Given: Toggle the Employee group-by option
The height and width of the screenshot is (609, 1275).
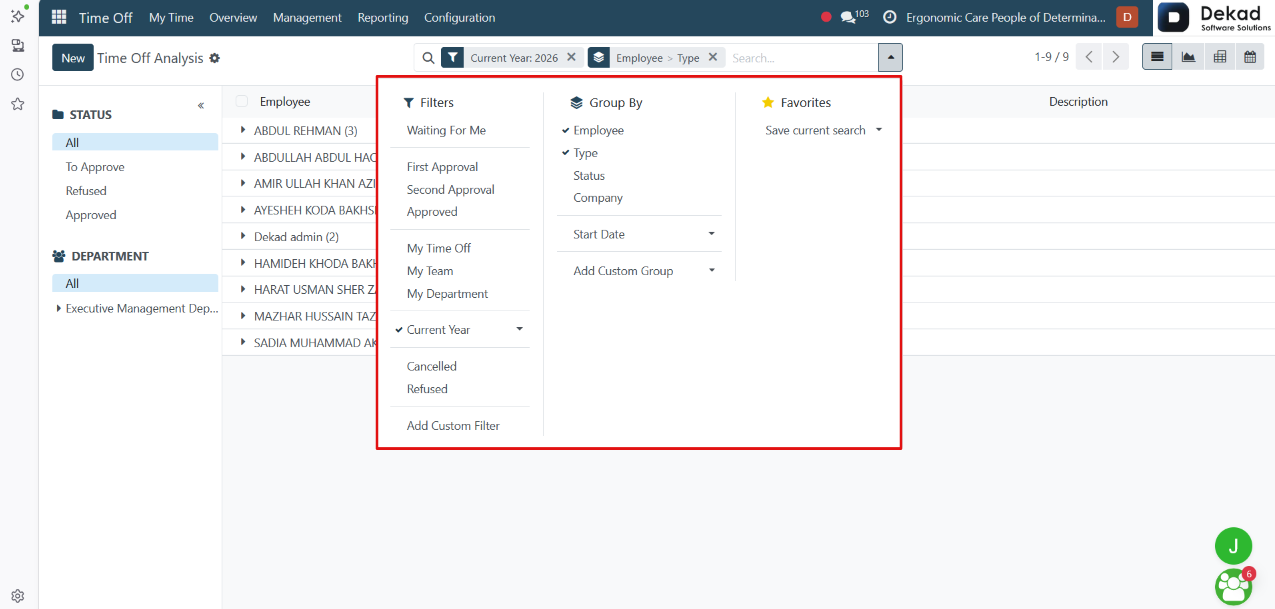Looking at the screenshot, I should (x=597, y=130).
